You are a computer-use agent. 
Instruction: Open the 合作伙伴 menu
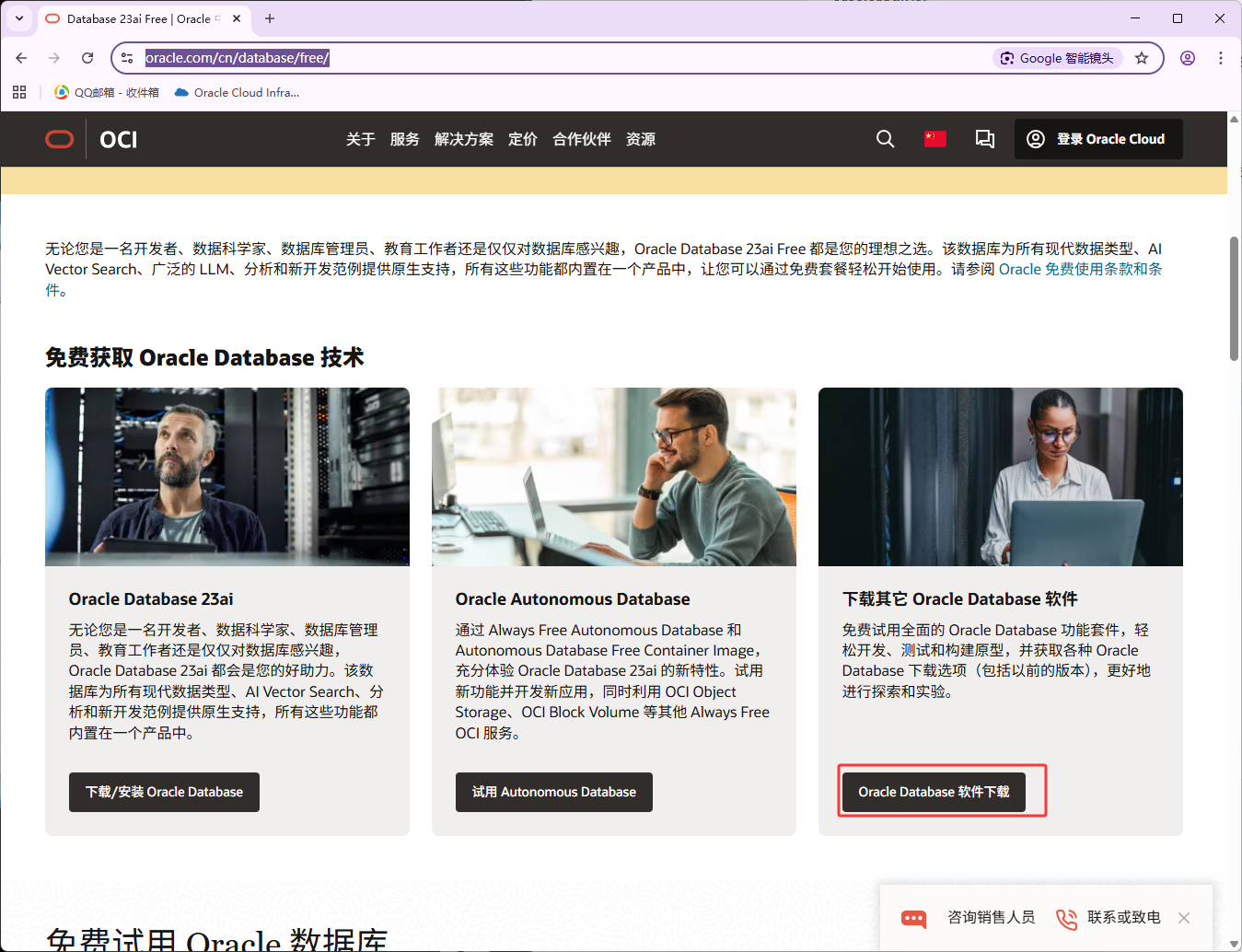[582, 139]
